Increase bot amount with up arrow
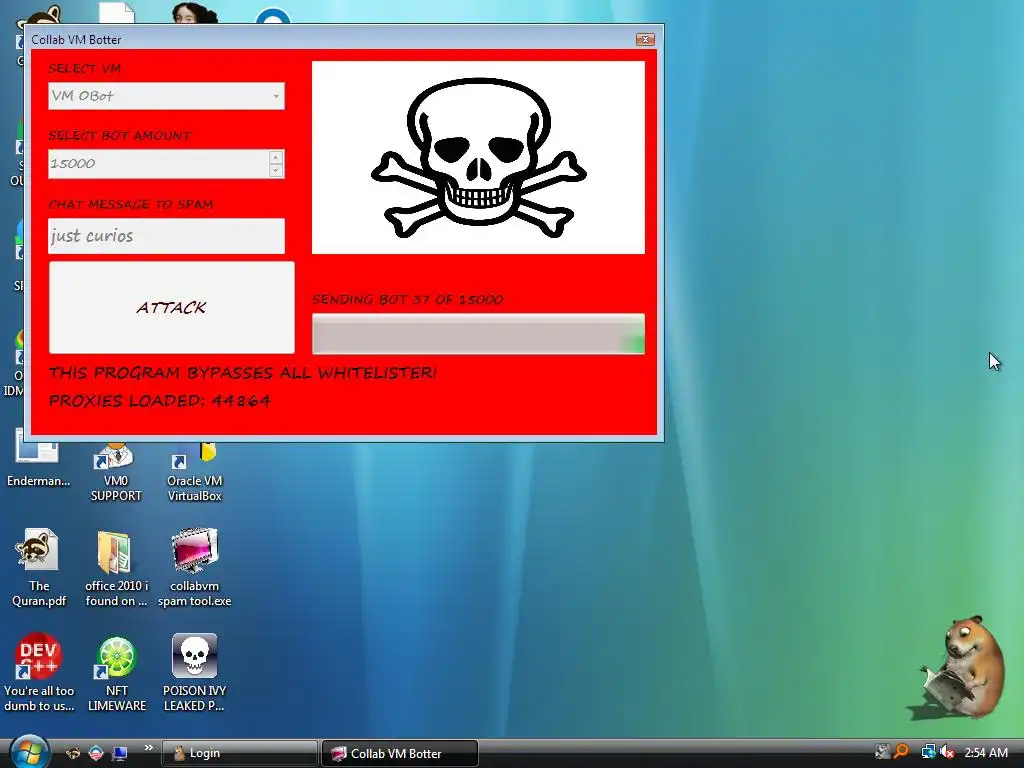The width and height of the screenshot is (1024, 768). tap(276, 157)
